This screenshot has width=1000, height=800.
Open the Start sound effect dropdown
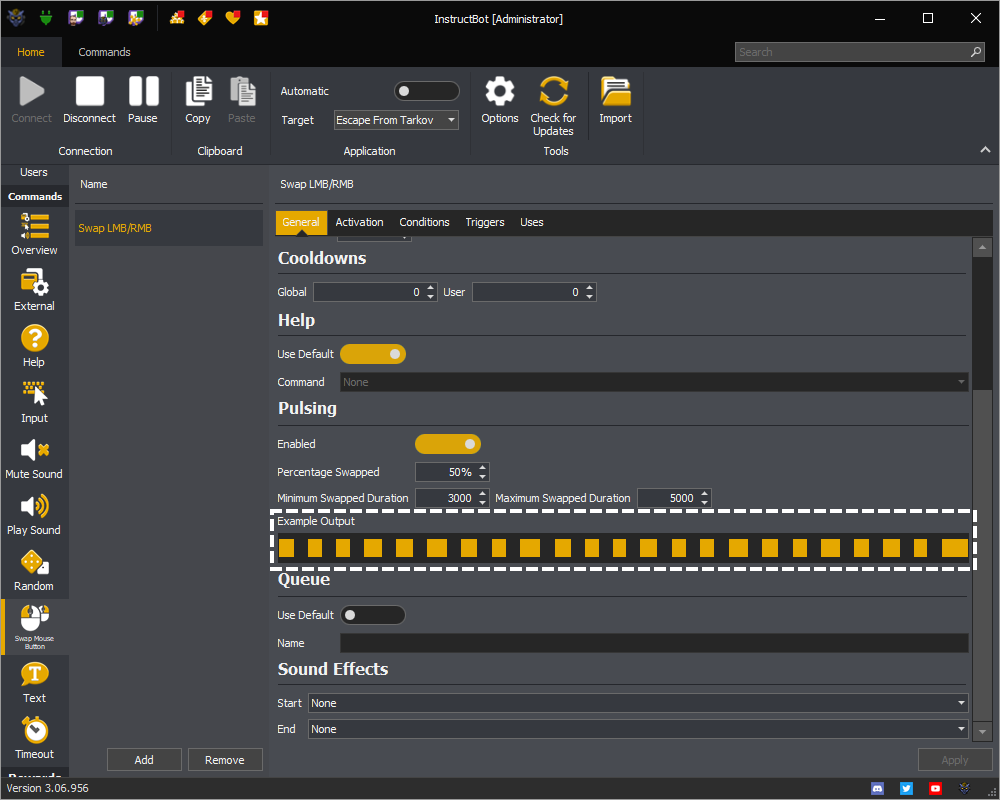638,703
